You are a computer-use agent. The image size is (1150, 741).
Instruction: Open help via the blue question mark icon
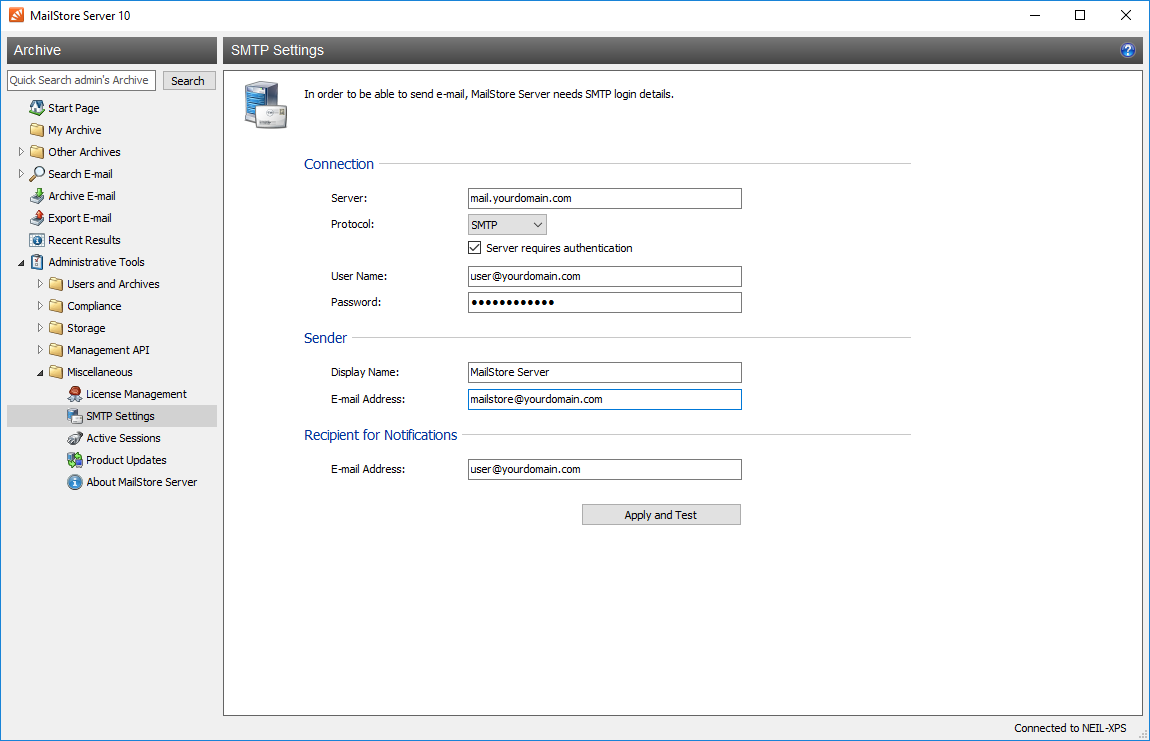point(1128,50)
